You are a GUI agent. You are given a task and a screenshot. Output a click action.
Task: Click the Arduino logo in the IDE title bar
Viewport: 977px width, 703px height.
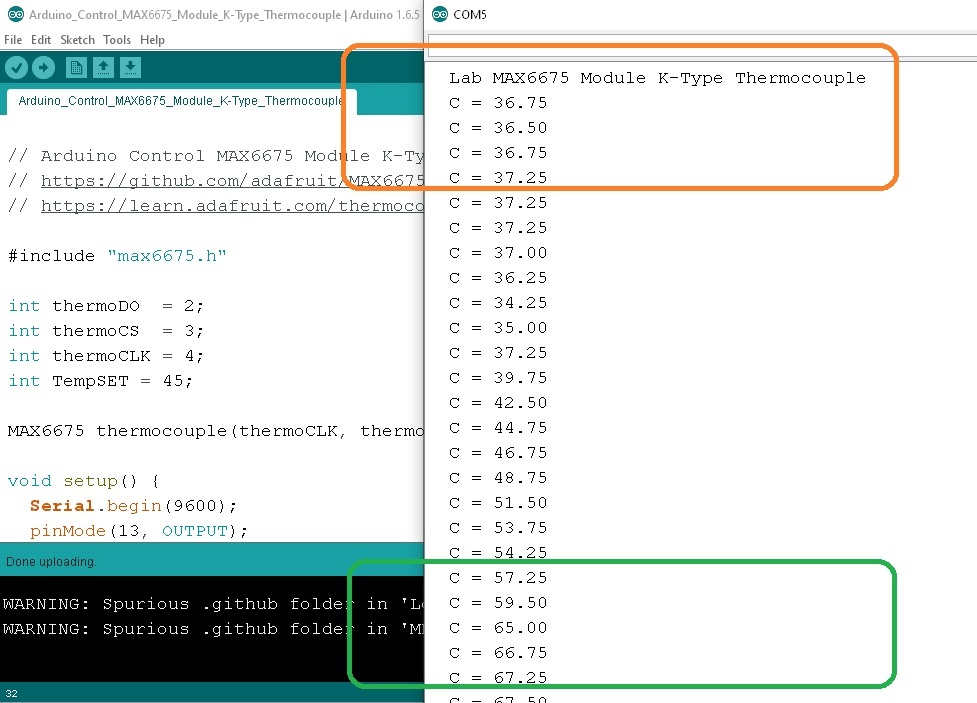pos(16,14)
